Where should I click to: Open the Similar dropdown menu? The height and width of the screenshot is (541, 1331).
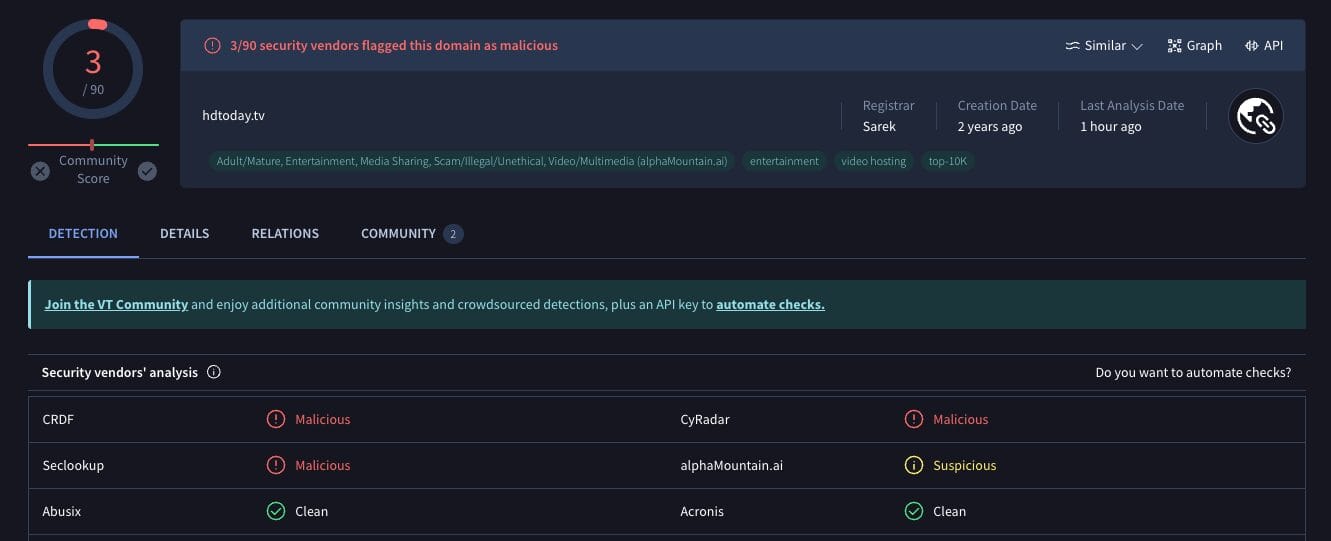point(1104,45)
